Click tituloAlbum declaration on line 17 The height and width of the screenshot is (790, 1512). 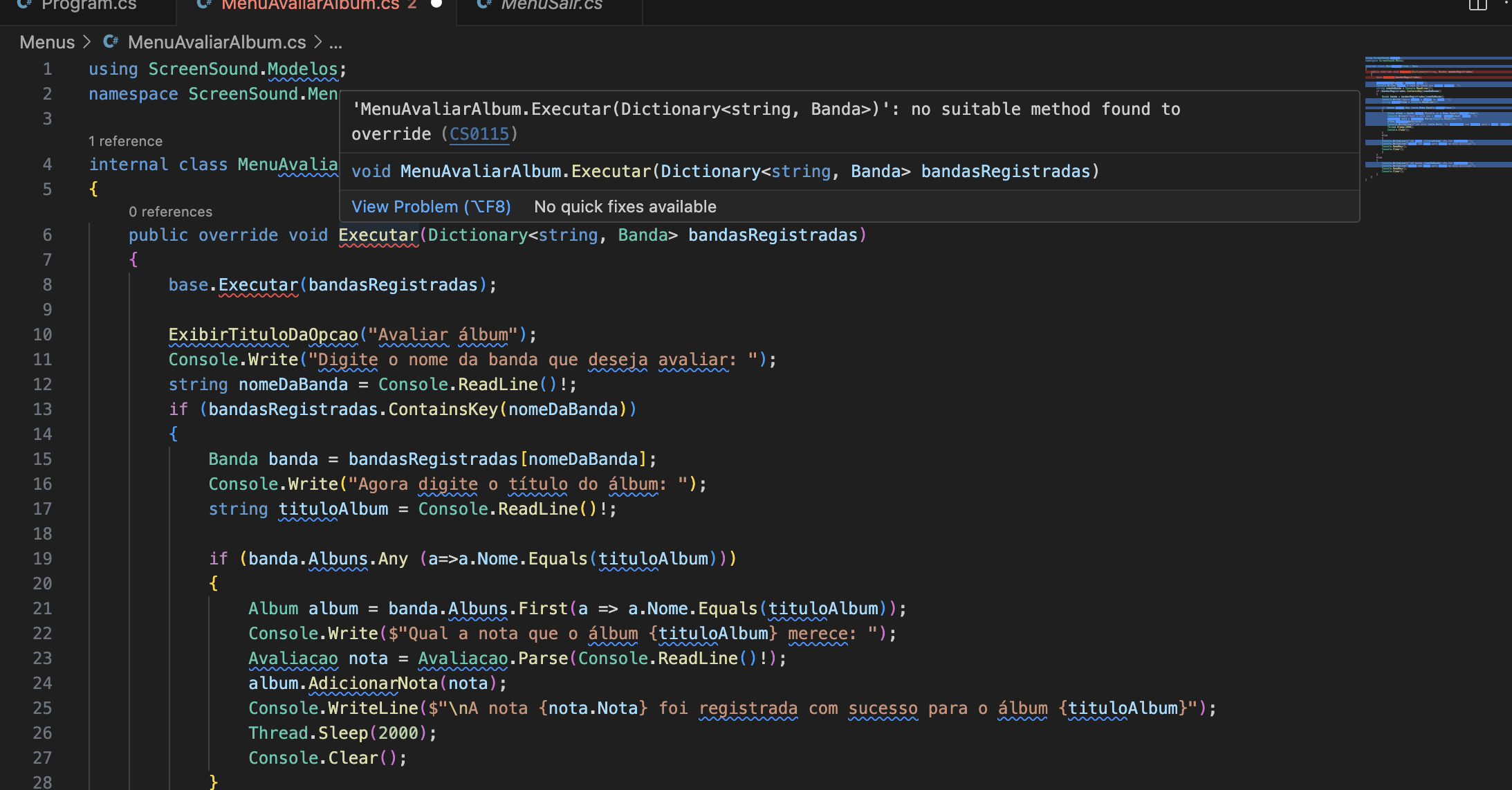pyautogui.click(x=333, y=509)
